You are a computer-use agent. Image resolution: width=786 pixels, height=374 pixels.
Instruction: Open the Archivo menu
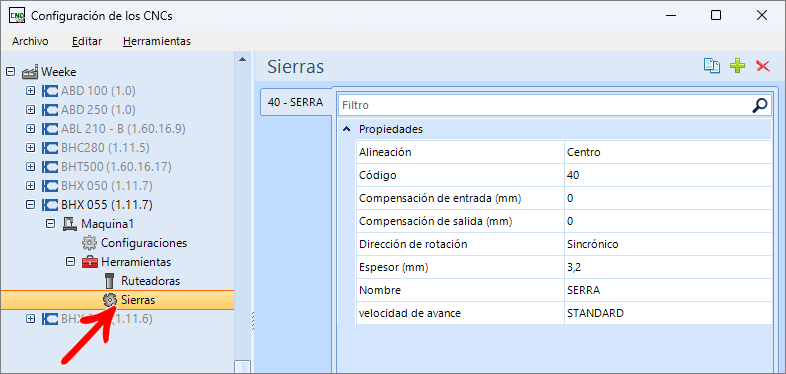coord(30,41)
